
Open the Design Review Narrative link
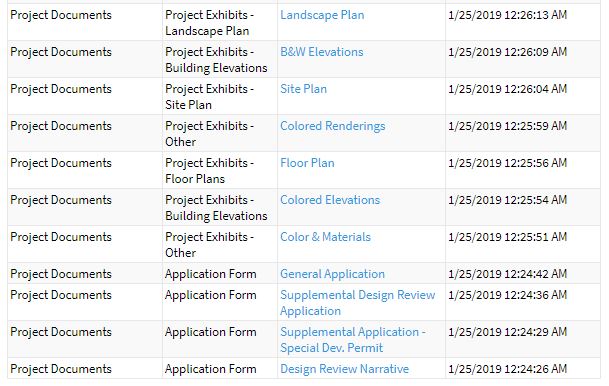point(345,369)
